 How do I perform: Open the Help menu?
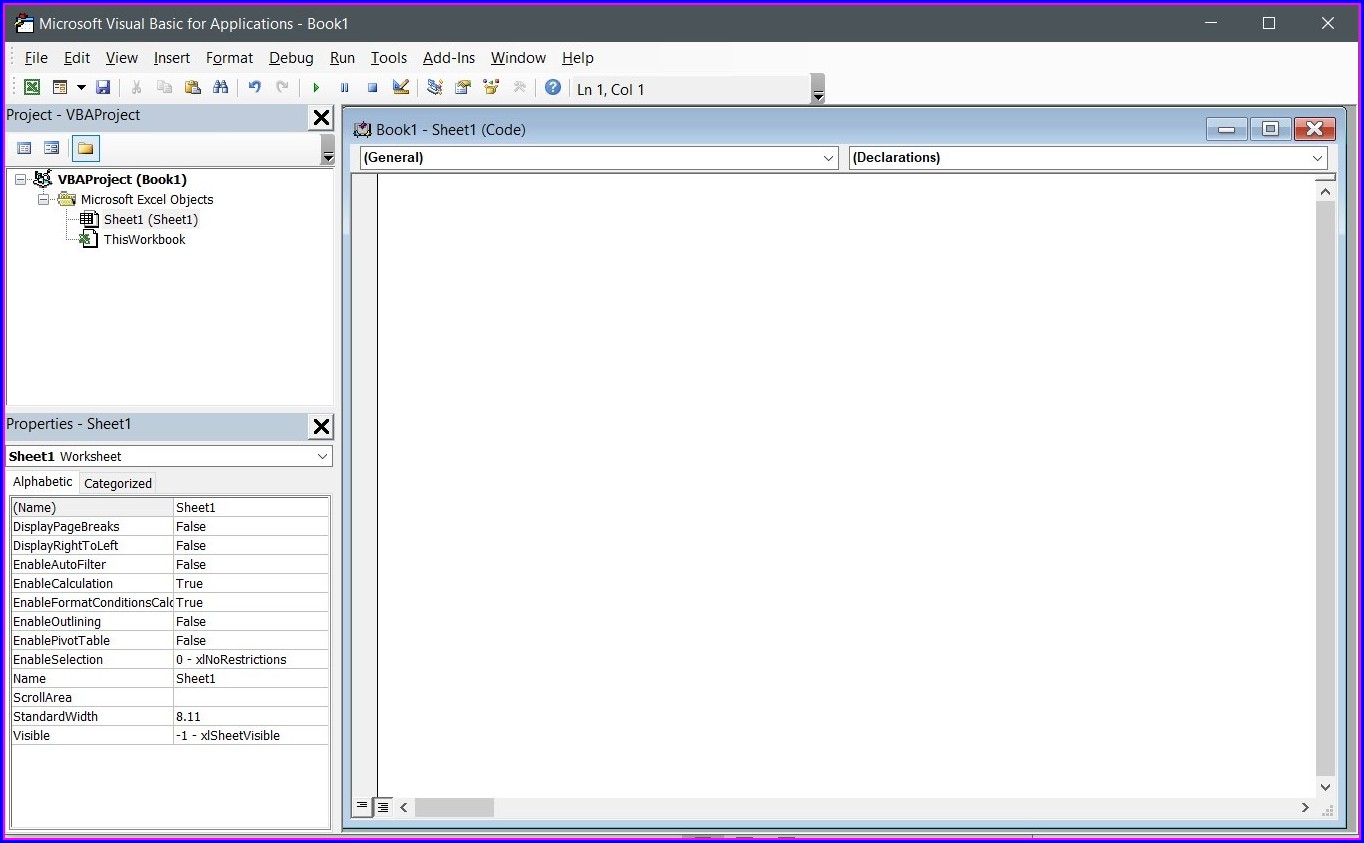click(578, 58)
